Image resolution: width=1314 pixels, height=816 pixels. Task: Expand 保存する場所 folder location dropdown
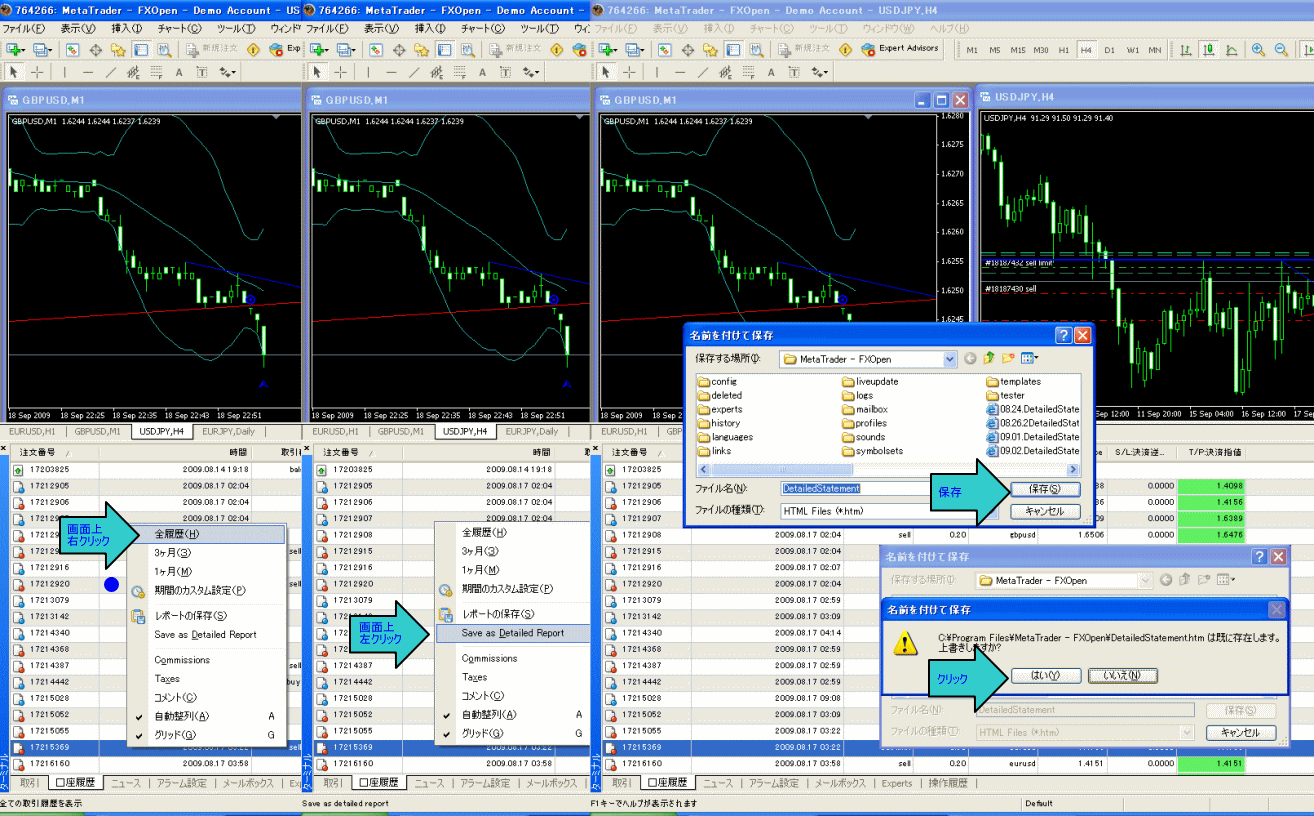(x=950, y=359)
